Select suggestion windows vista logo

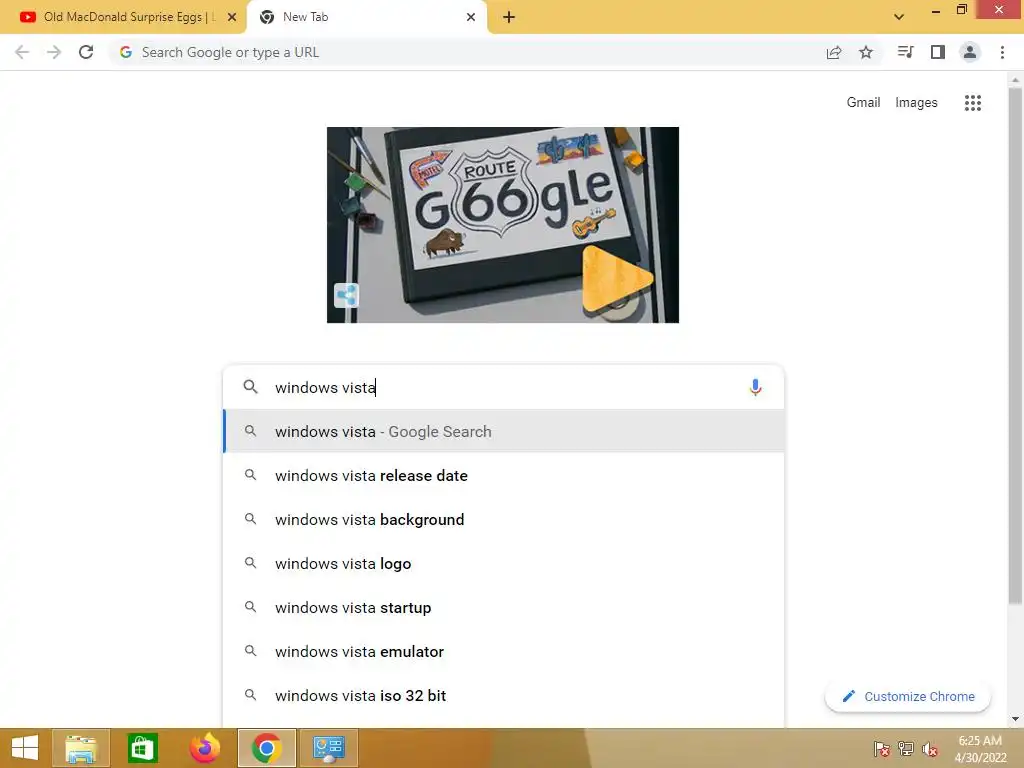click(x=504, y=564)
